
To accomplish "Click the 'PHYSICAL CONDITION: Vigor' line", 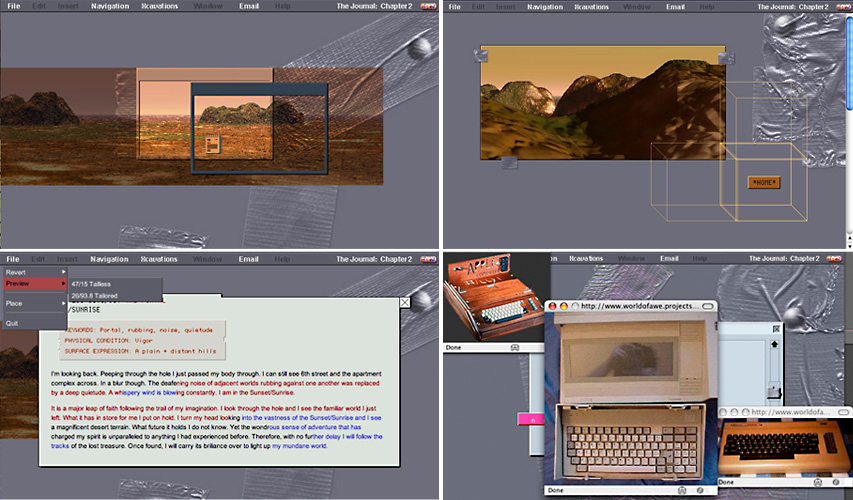I will [108, 341].
